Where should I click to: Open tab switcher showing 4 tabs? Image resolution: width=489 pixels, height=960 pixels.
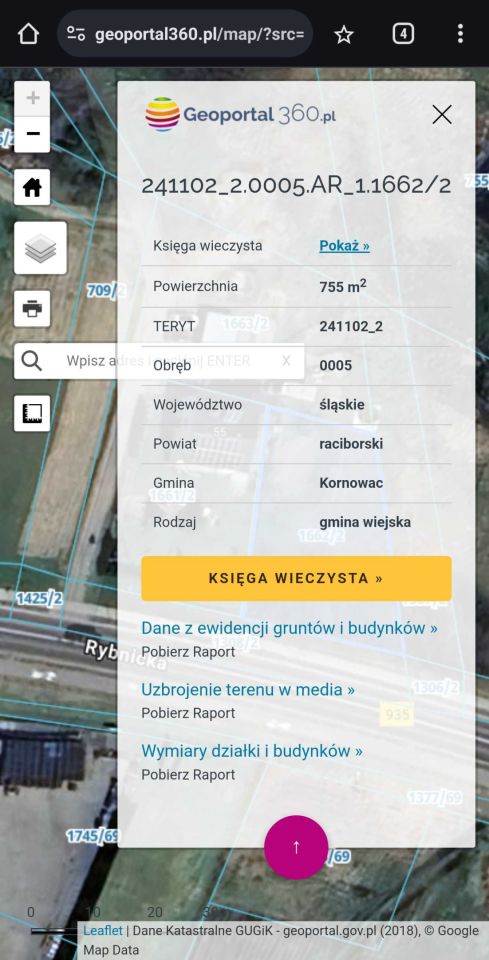click(x=403, y=34)
